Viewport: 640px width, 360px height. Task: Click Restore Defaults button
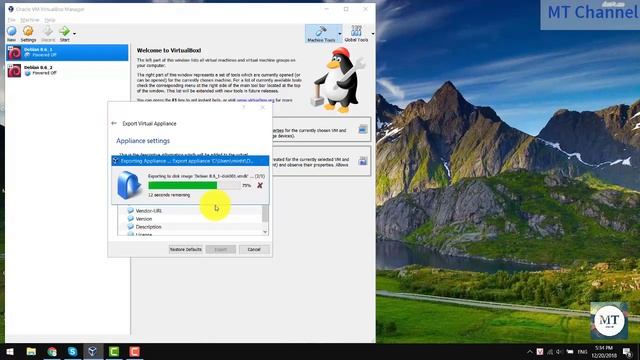point(185,249)
